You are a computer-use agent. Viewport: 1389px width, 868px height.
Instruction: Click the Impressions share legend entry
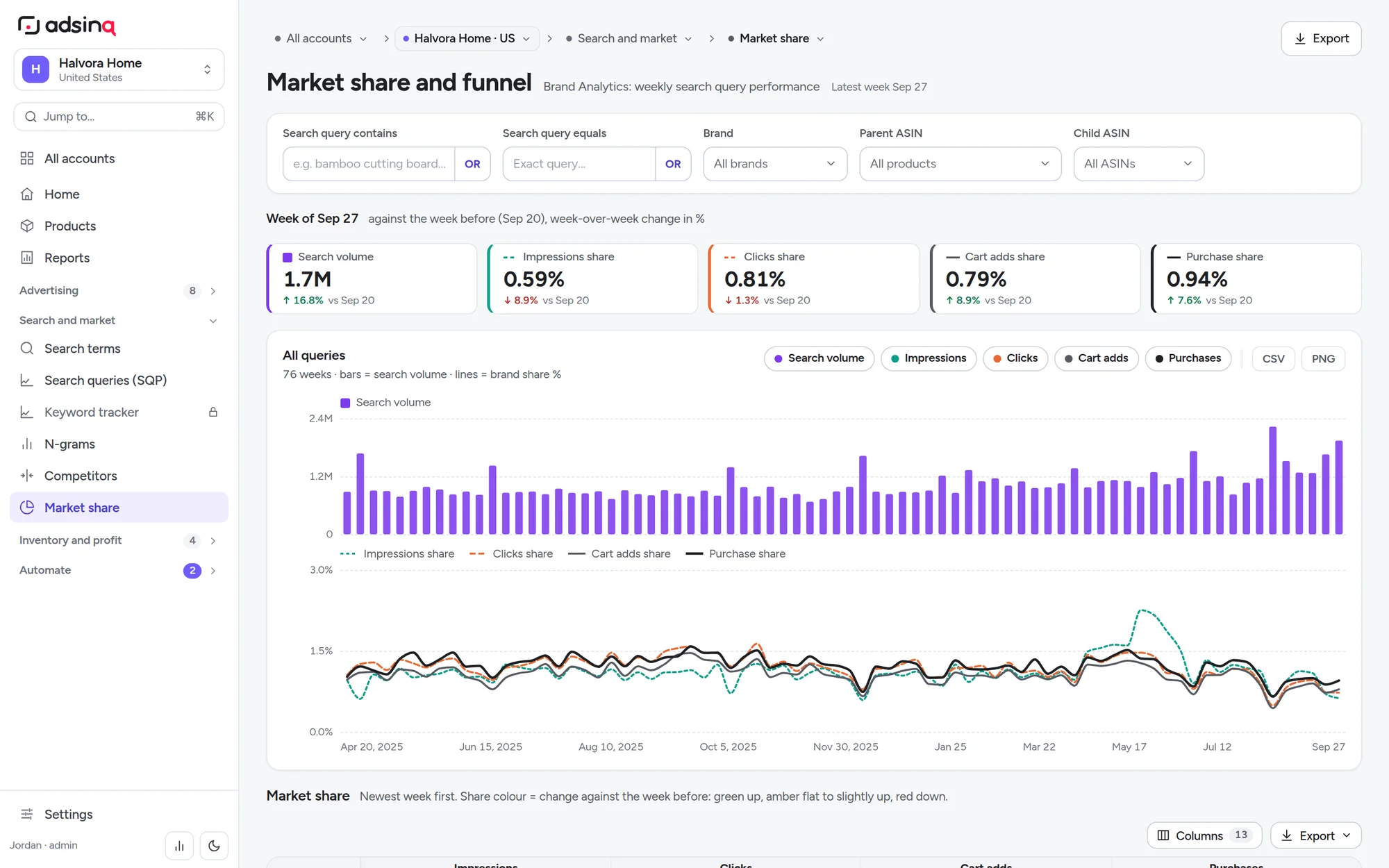pos(397,554)
